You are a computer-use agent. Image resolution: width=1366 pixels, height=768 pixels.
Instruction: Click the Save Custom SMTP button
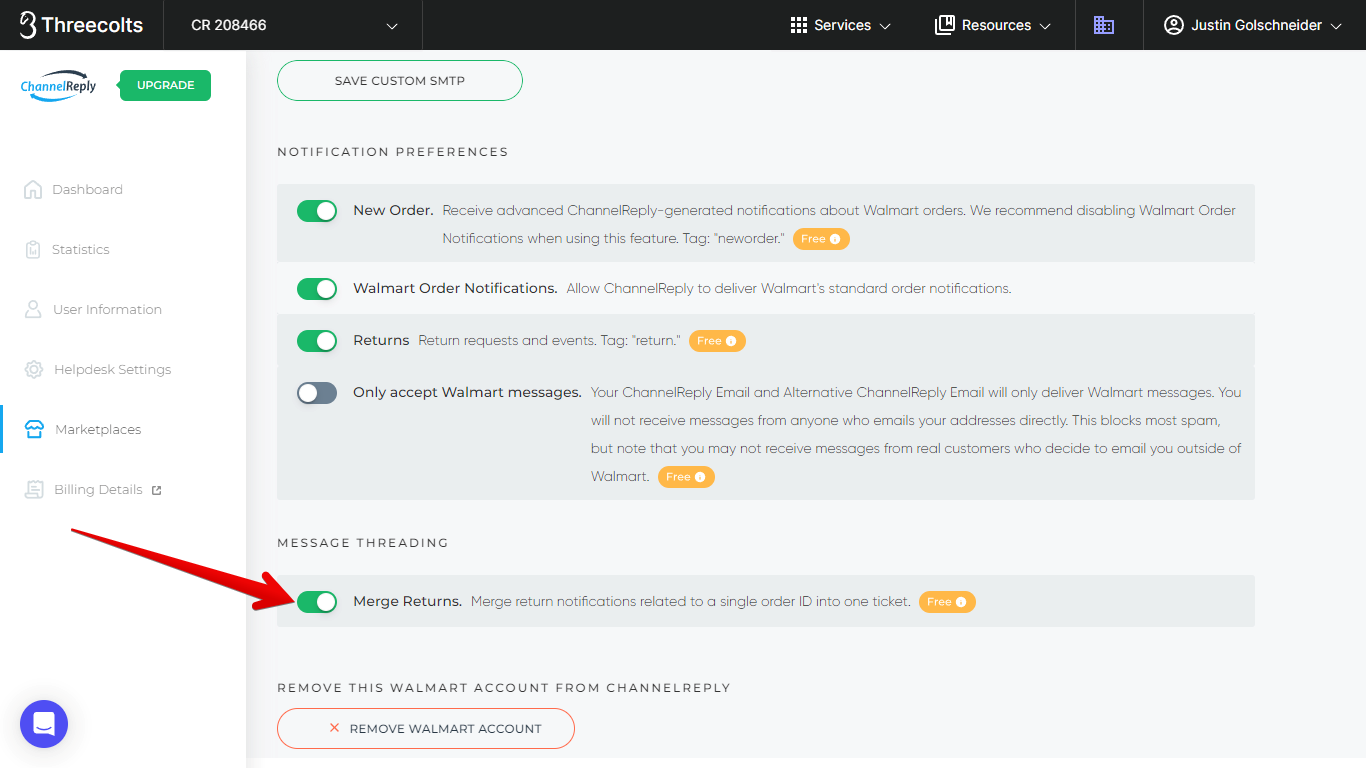(400, 80)
